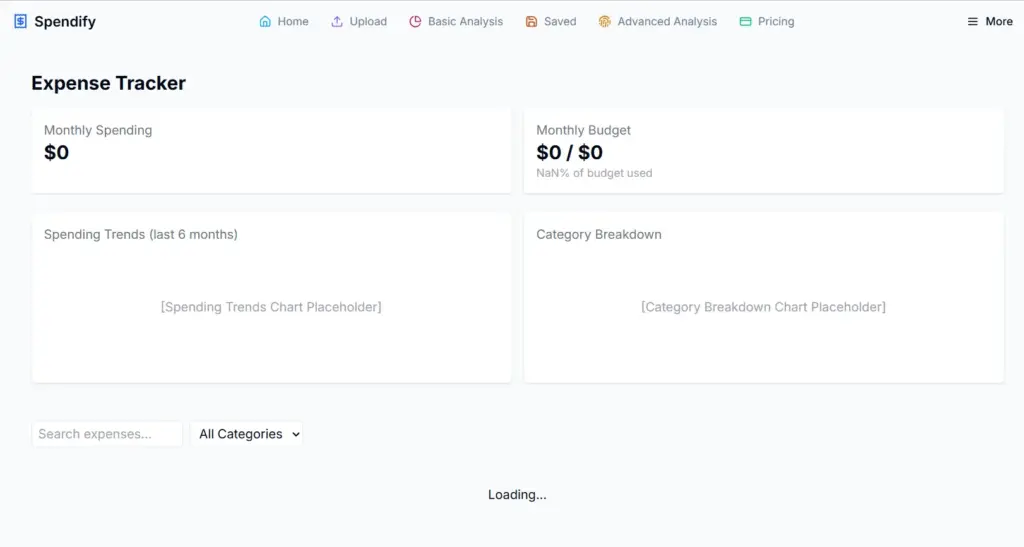Image resolution: width=1024 pixels, height=547 pixels.
Task: Click the Category Breakdown title
Action: [599, 234]
